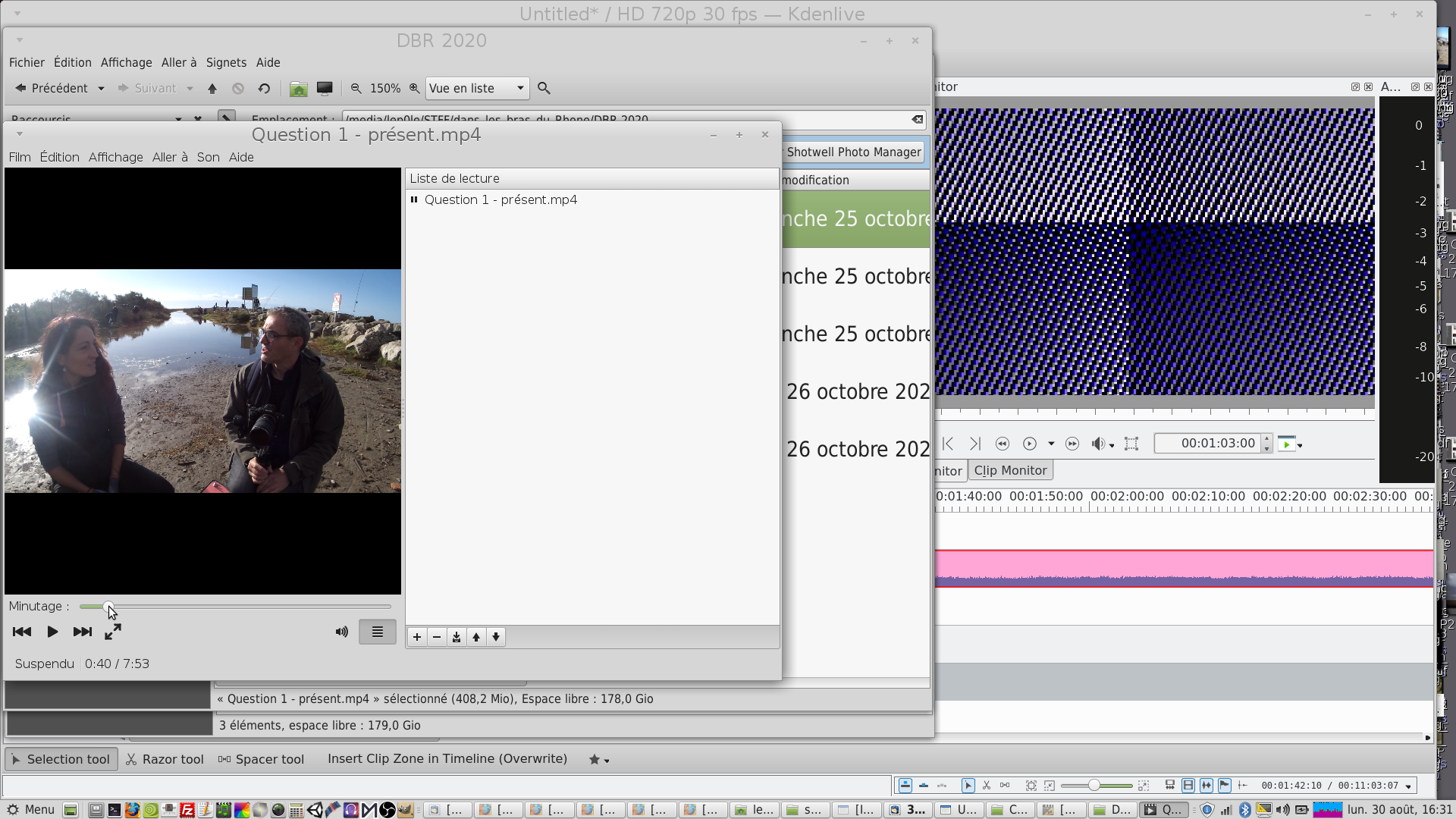
Task: Toggle snap option in timeline status bar
Action: click(x=1243, y=786)
